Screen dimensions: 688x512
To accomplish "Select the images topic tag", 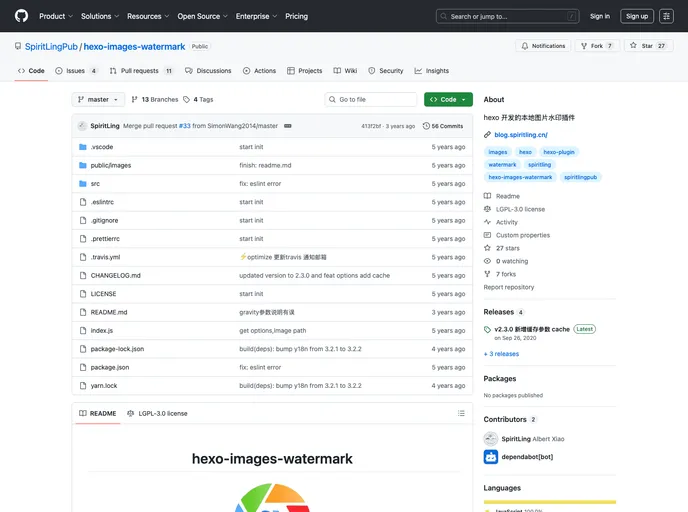I will [x=498, y=152].
